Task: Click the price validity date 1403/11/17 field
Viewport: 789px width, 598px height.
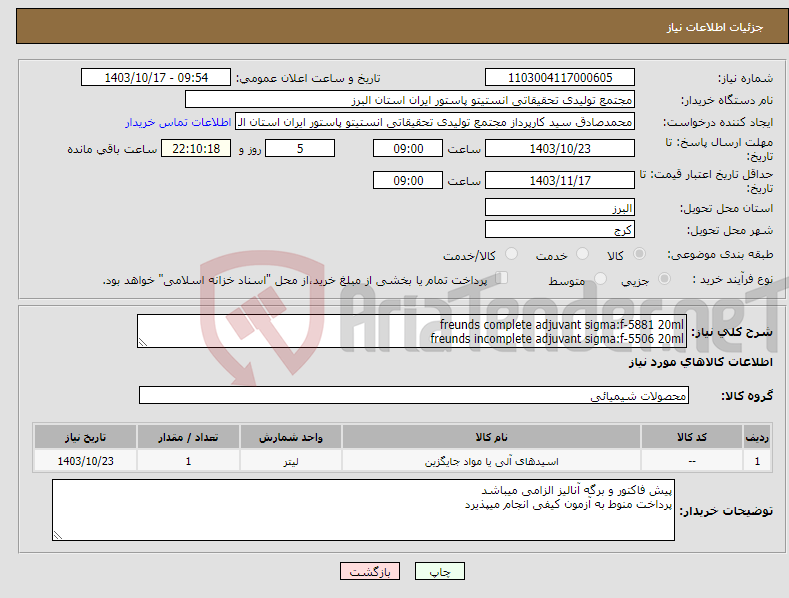Action: click(560, 180)
